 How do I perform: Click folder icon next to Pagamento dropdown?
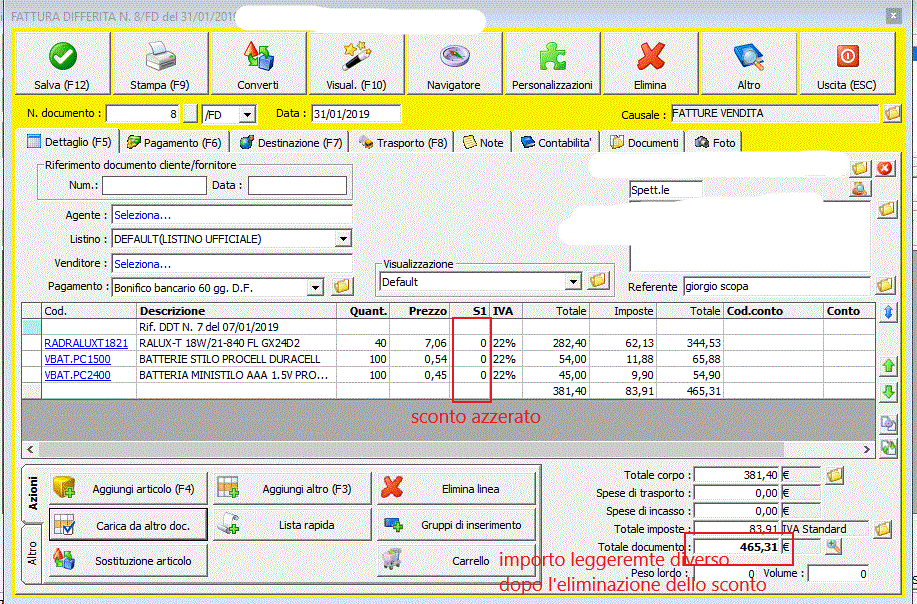tap(342, 287)
